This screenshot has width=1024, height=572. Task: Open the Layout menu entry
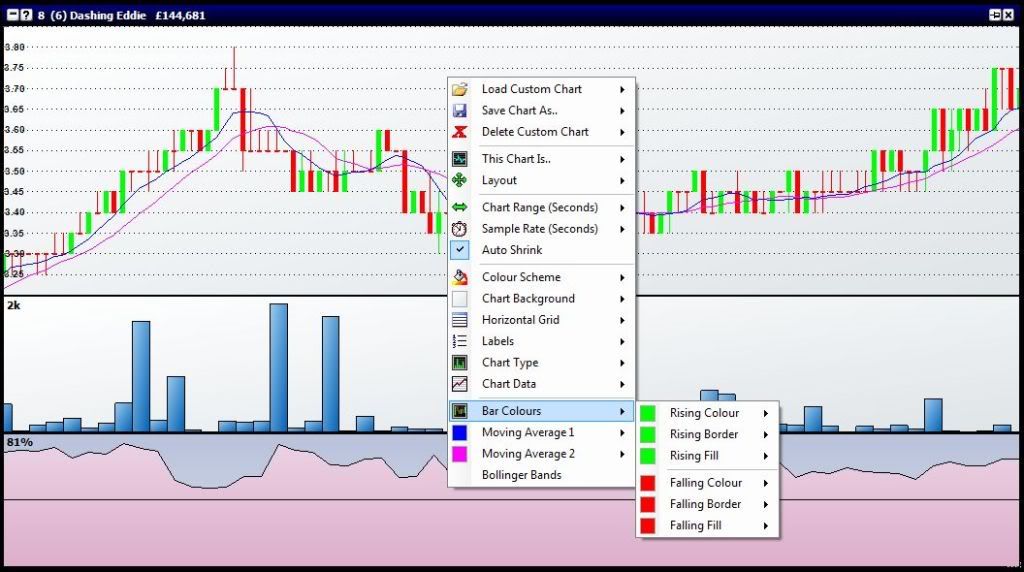click(x=541, y=180)
